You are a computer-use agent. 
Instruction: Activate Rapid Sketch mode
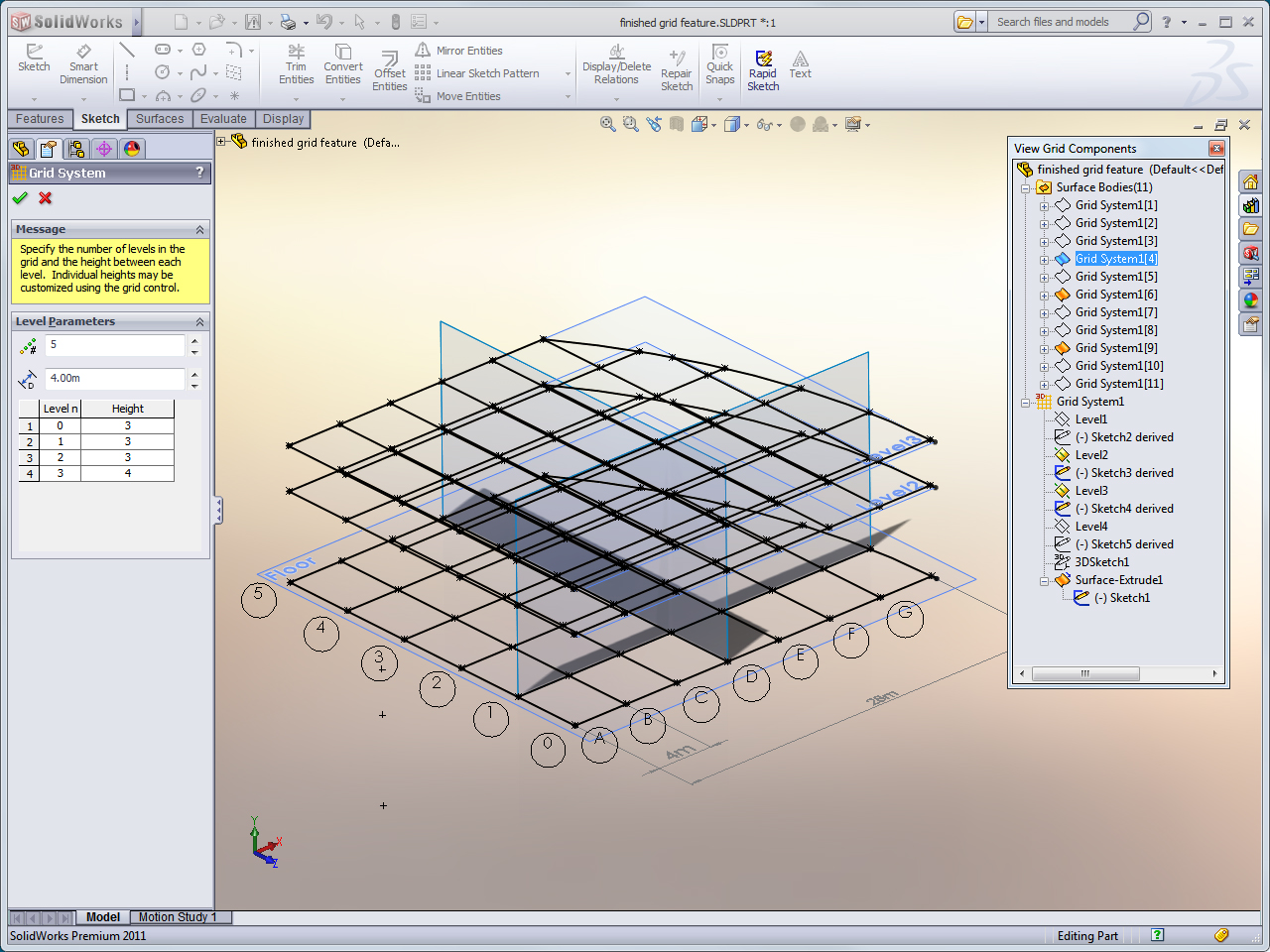(763, 65)
